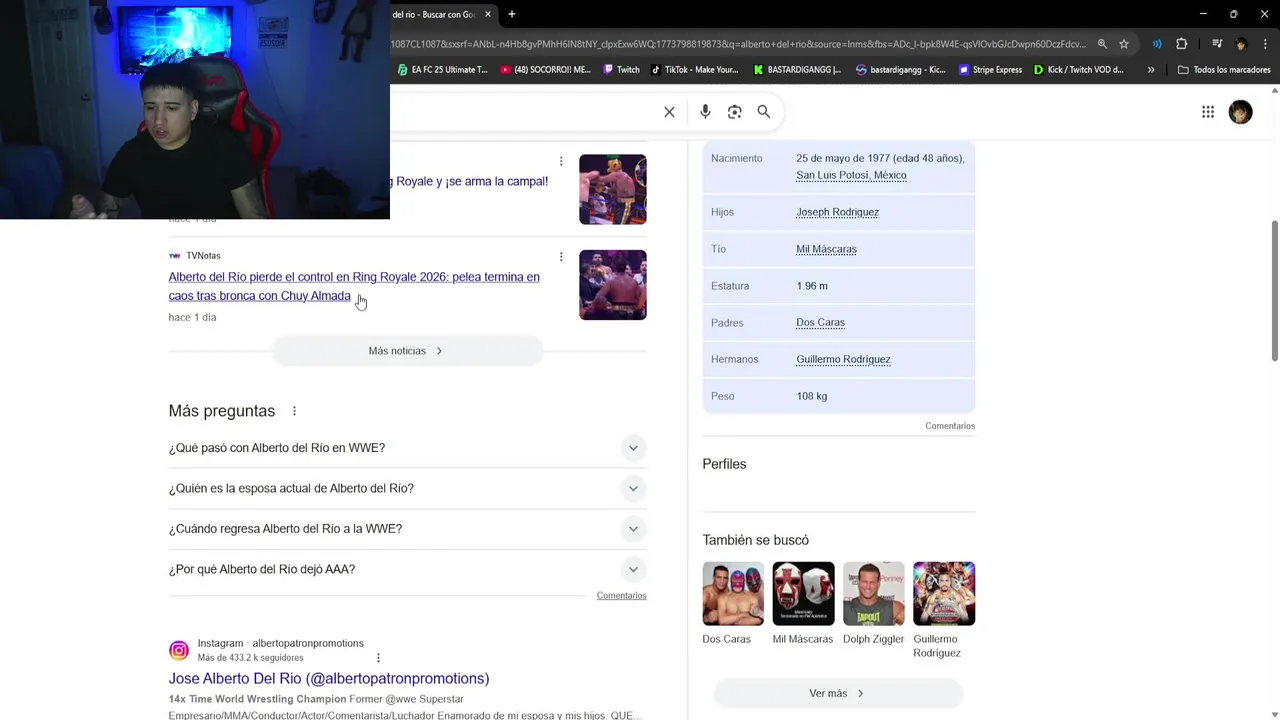Viewport: 1280px width, 720px height.
Task: Open Google account profile picture
Action: (x=1241, y=112)
